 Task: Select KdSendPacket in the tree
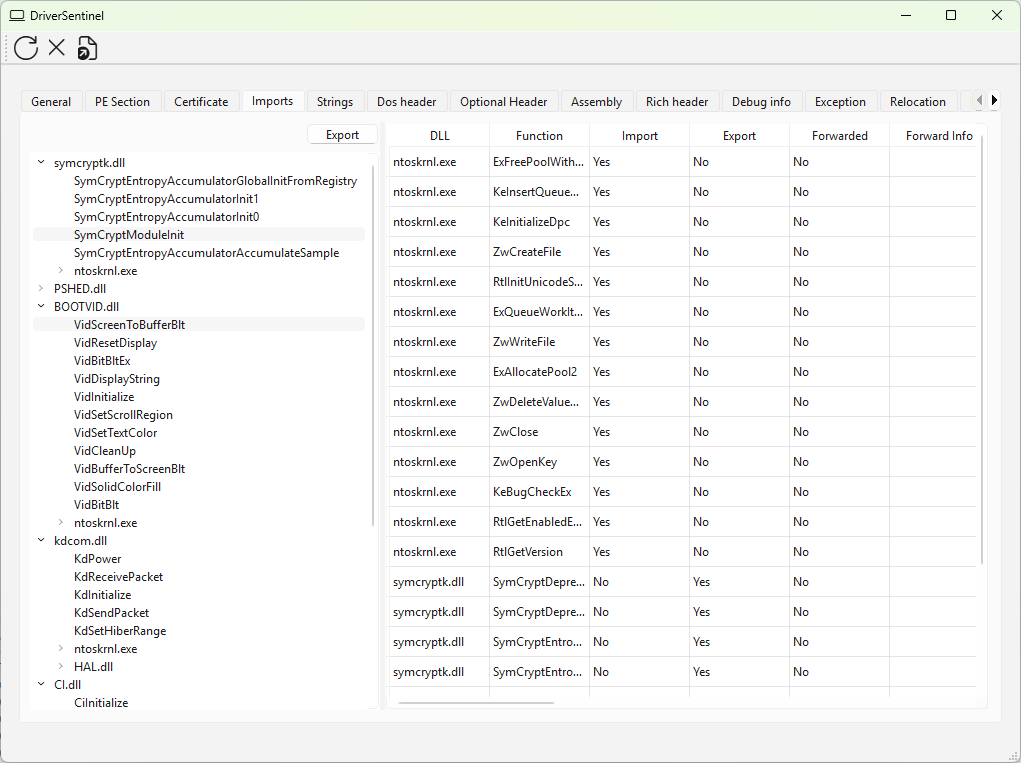[111, 612]
